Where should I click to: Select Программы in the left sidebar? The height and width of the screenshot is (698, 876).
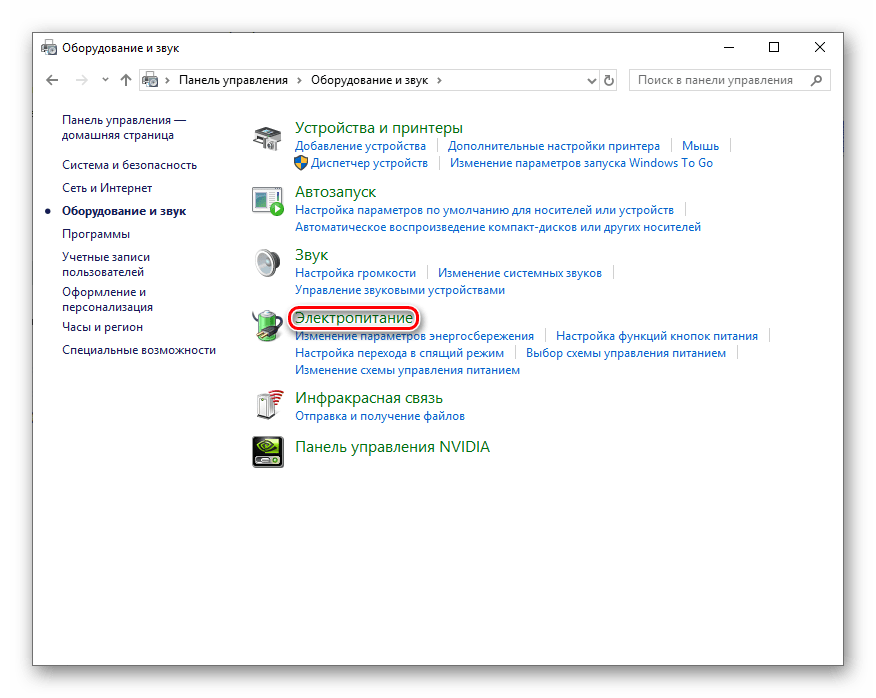pyautogui.click(x=96, y=234)
